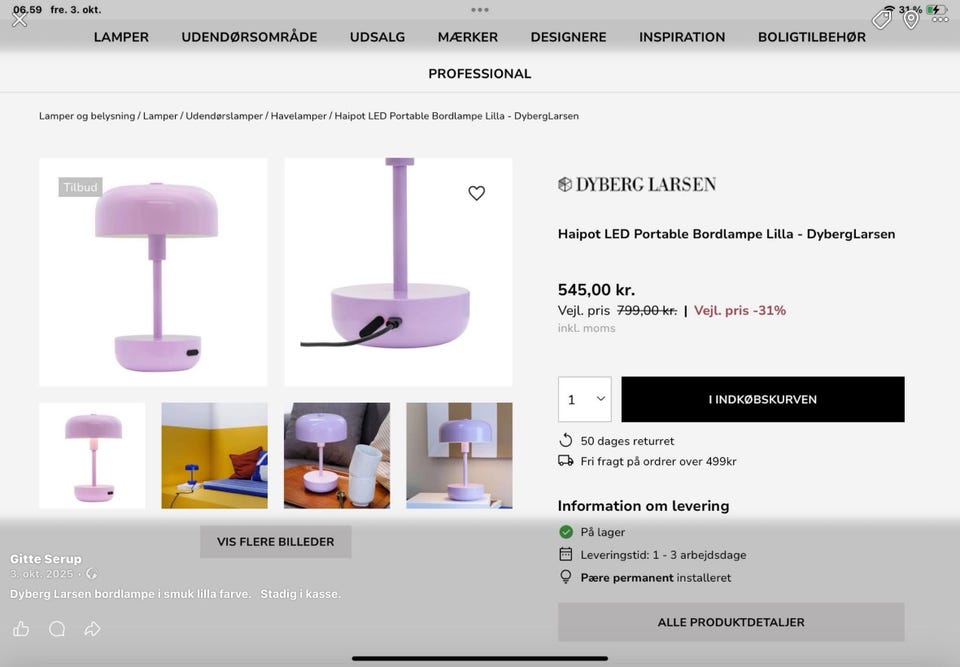Image resolution: width=960 pixels, height=667 pixels.
Task: Open Gitte Serup's profile name
Action: tap(46, 559)
